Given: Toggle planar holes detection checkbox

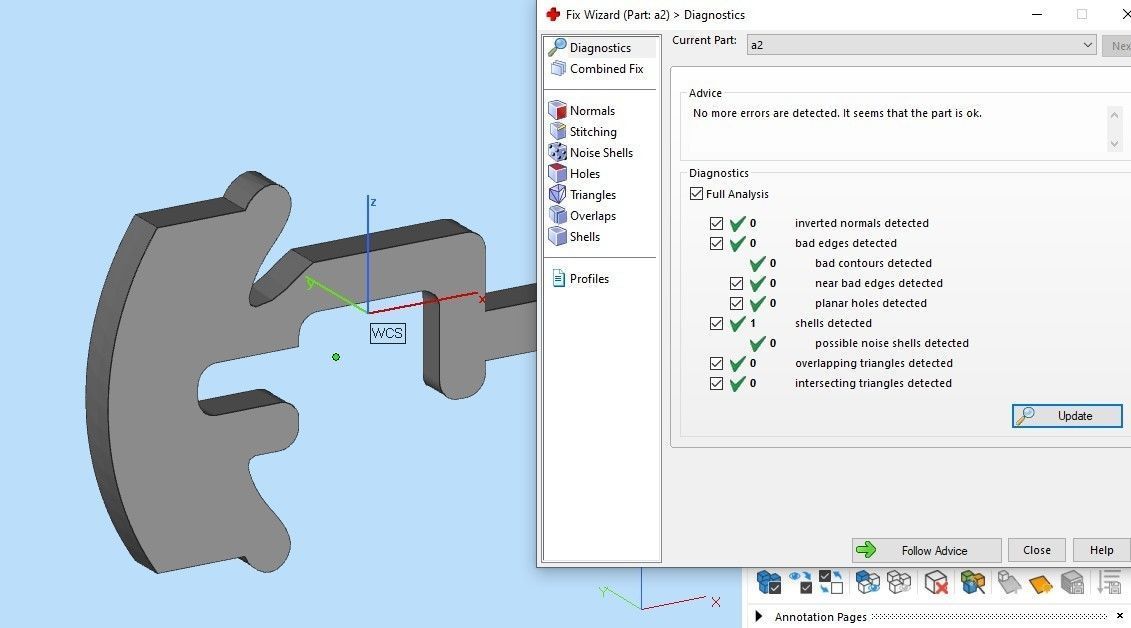Looking at the screenshot, I should pyautogui.click(x=736, y=304).
